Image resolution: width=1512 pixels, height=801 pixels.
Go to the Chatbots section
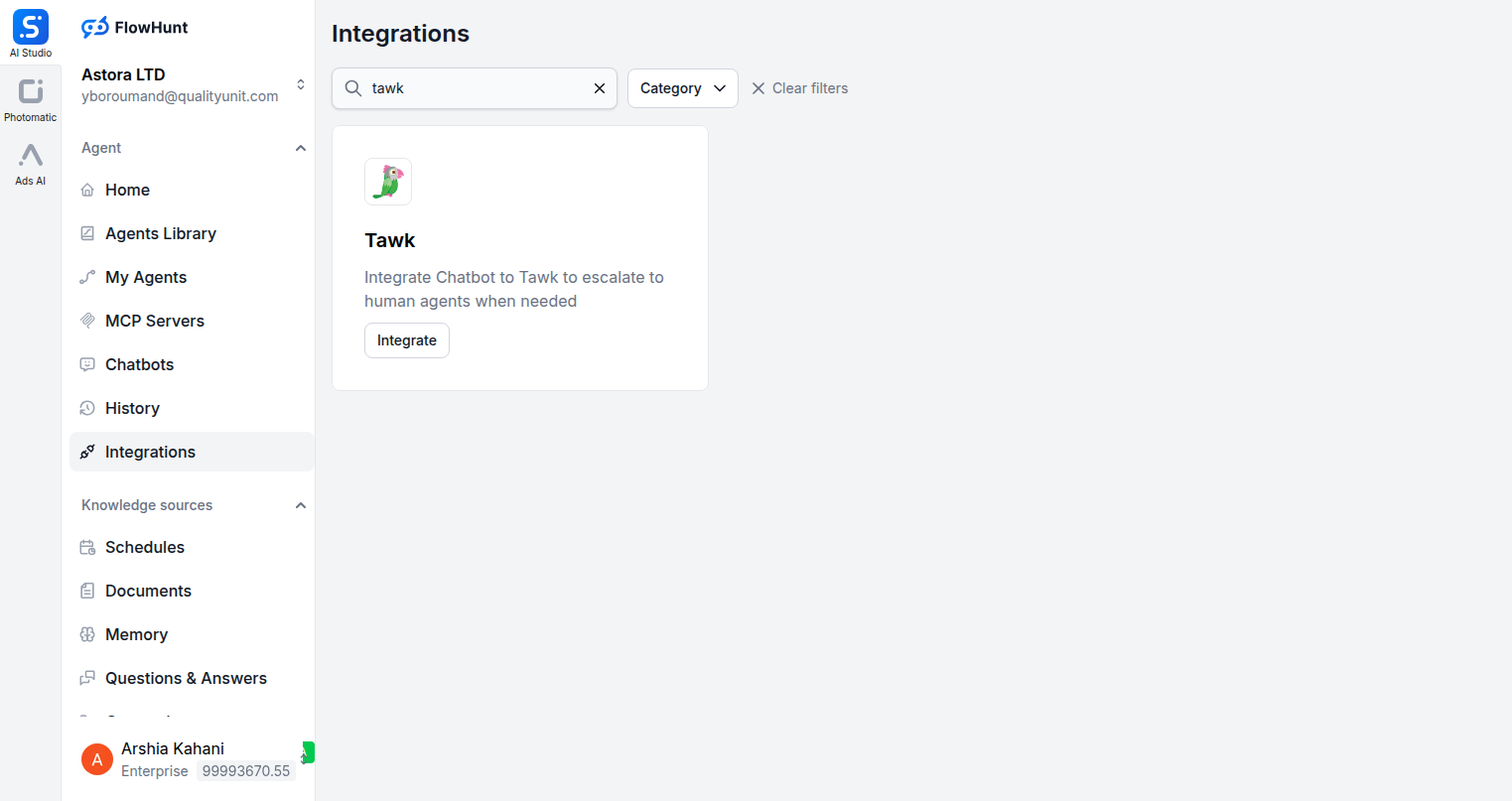pyautogui.click(x=140, y=364)
